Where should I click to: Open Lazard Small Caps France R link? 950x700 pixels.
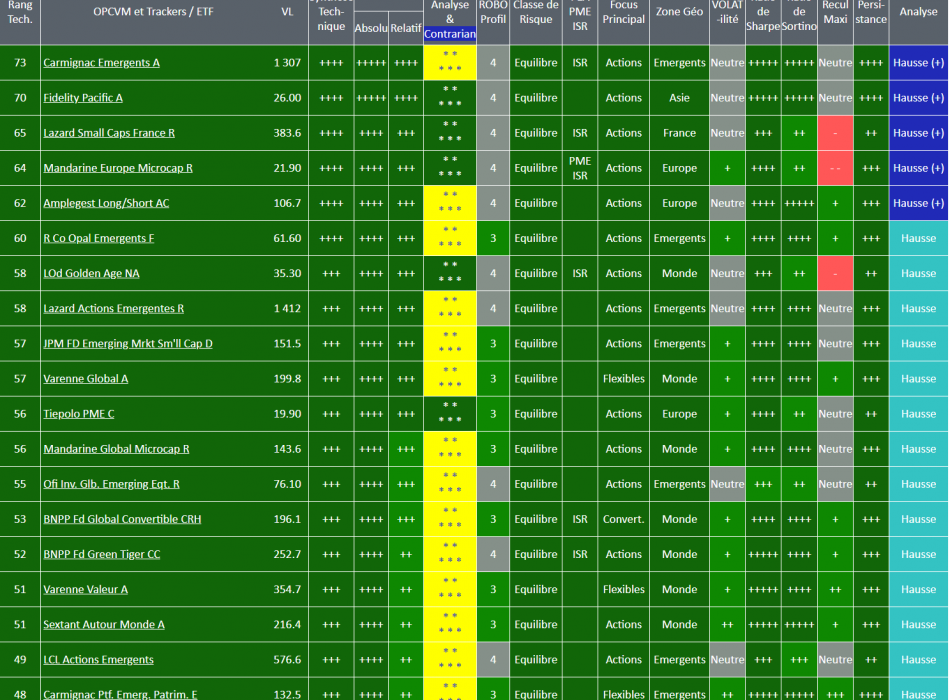[108, 133]
